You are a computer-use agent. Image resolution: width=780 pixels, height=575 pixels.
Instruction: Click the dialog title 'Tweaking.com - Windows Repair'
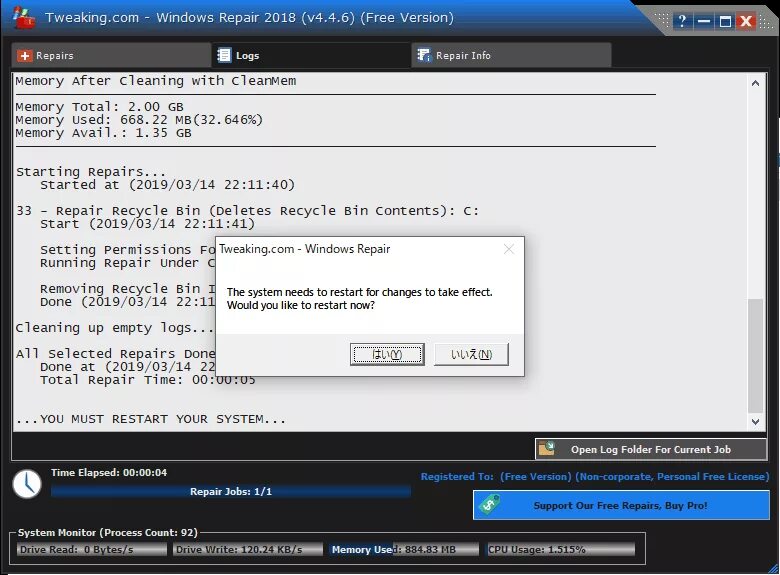[305, 249]
